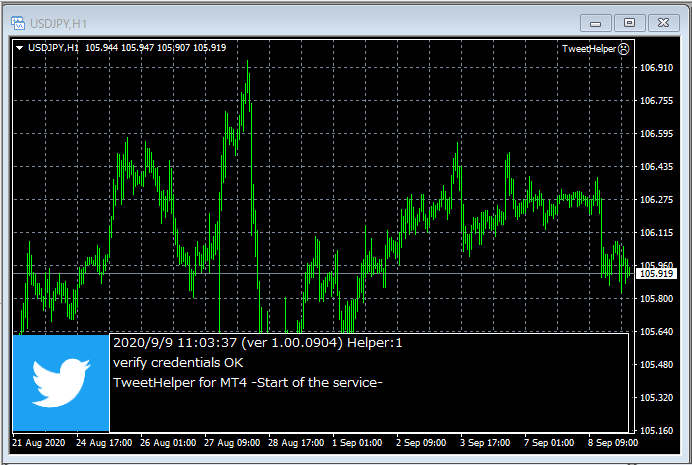Click the 106.115 price scale value
This screenshot has height=465, width=692.
coord(656,232)
